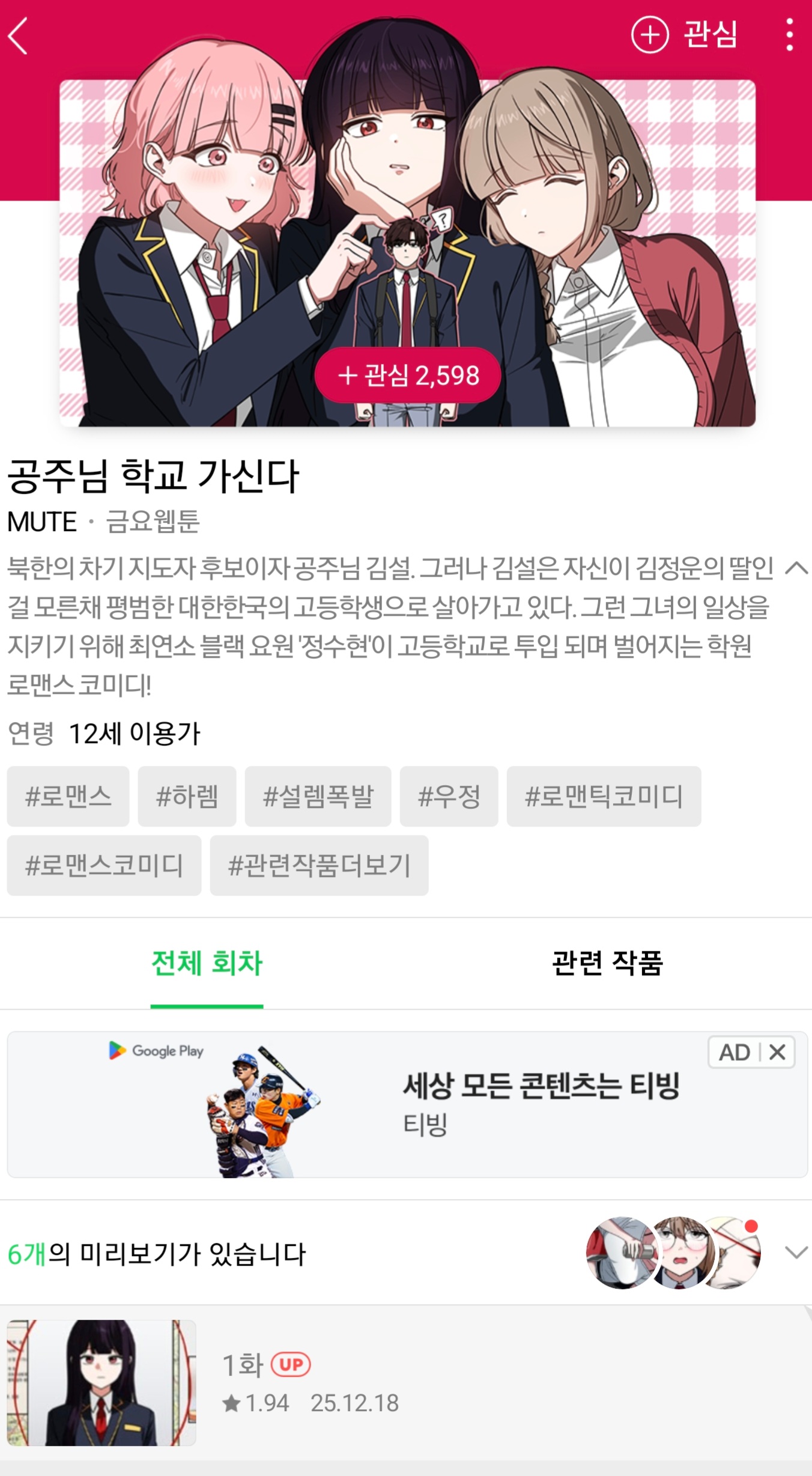Close the ad with X icon
Image resolution: width=812 pixels, height=1476 pixels.
(778, 1052)
